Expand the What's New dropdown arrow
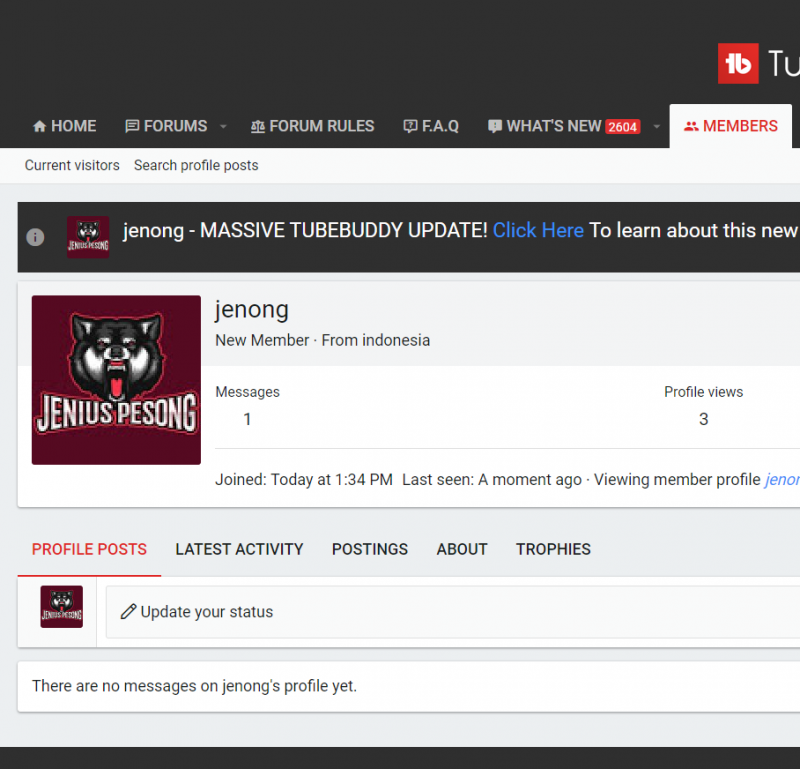 coord(657,127)
